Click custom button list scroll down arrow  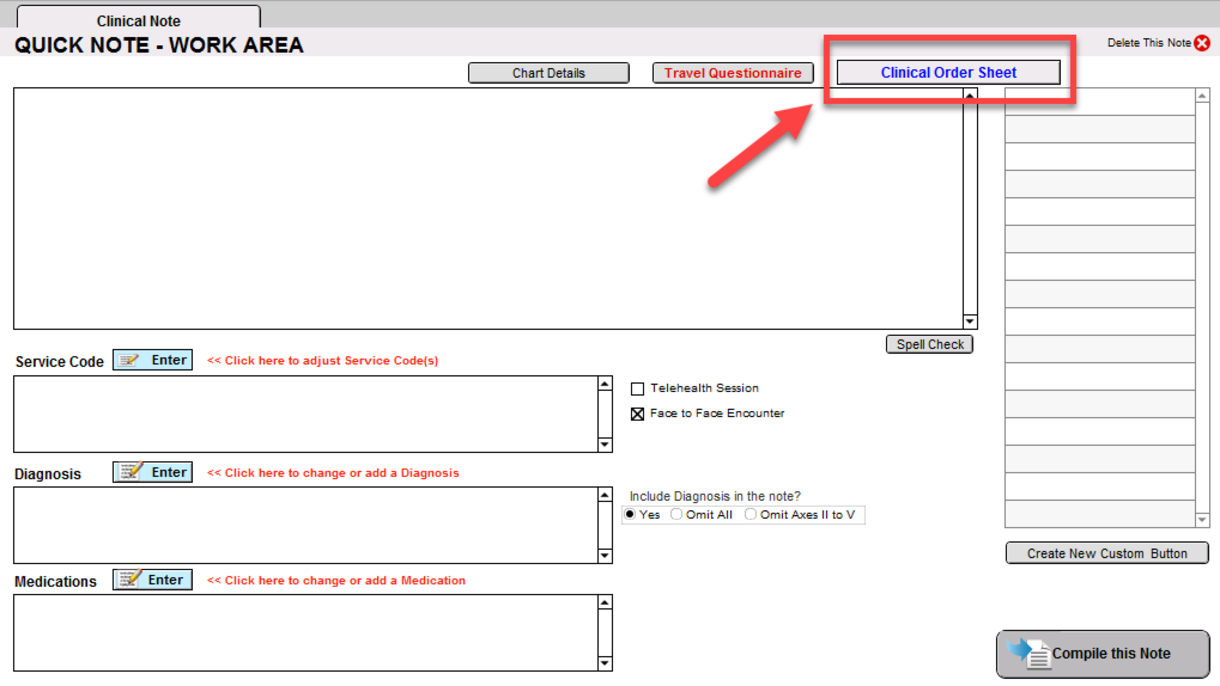pyautogui.click(x=1202, y=520)
